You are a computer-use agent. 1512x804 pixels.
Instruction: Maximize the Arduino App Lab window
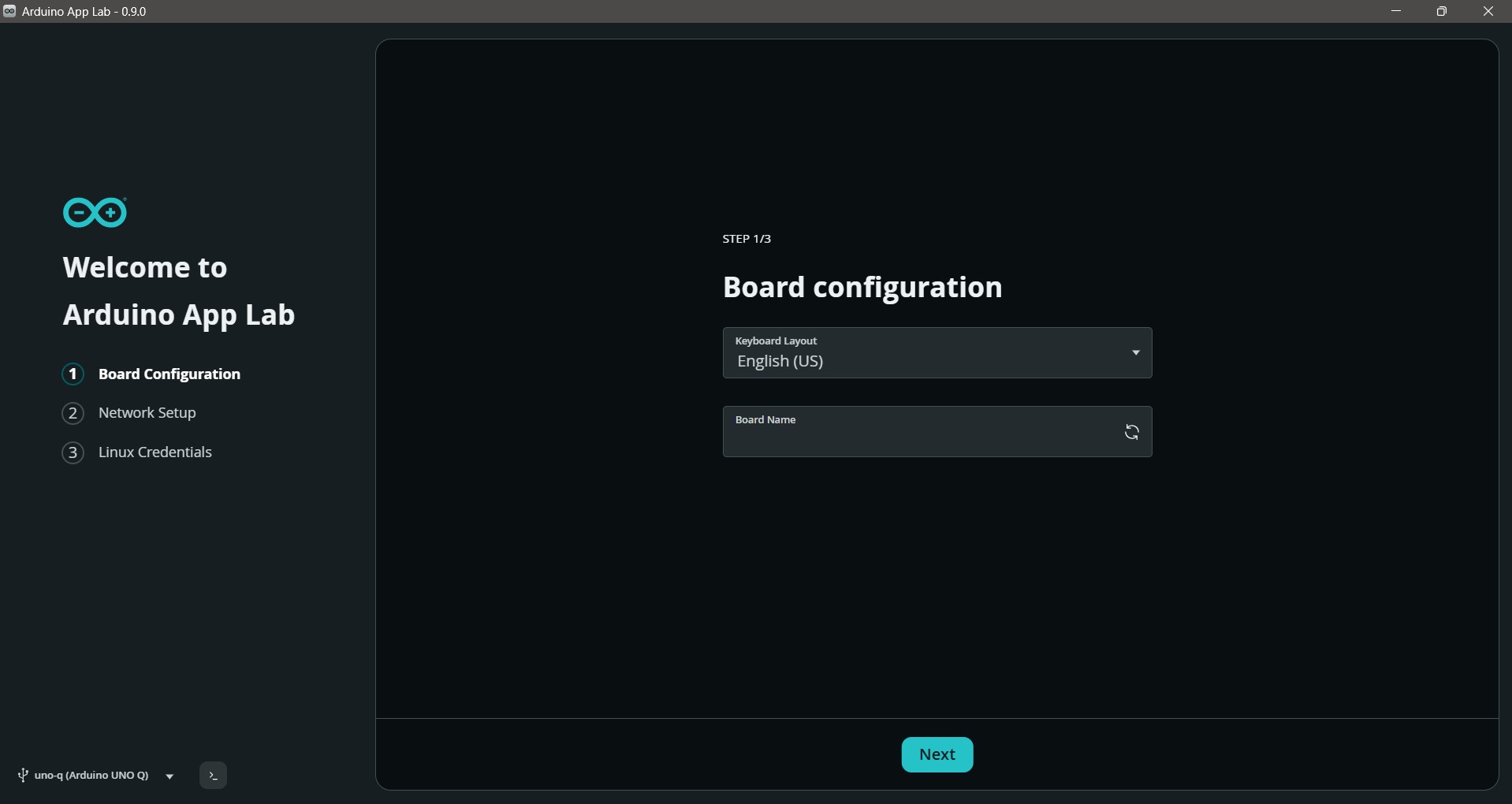pos(1442,11)
